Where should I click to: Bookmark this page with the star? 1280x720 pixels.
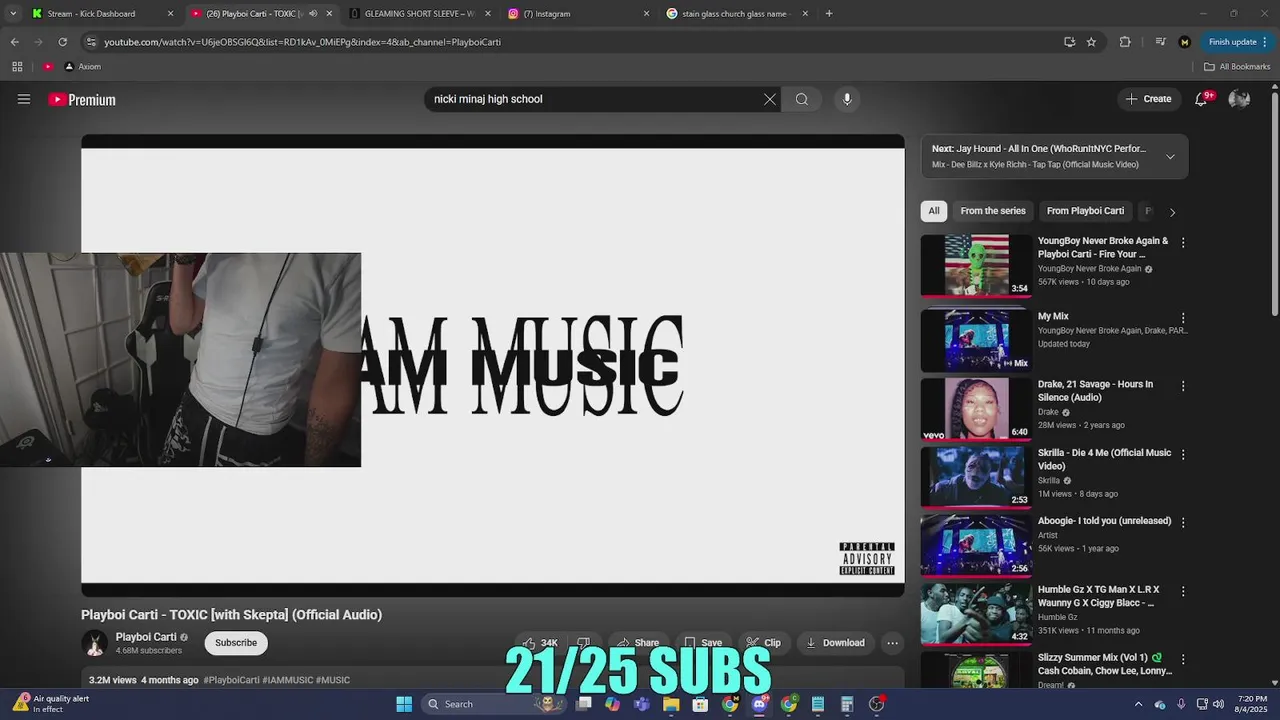(1091, 42)
